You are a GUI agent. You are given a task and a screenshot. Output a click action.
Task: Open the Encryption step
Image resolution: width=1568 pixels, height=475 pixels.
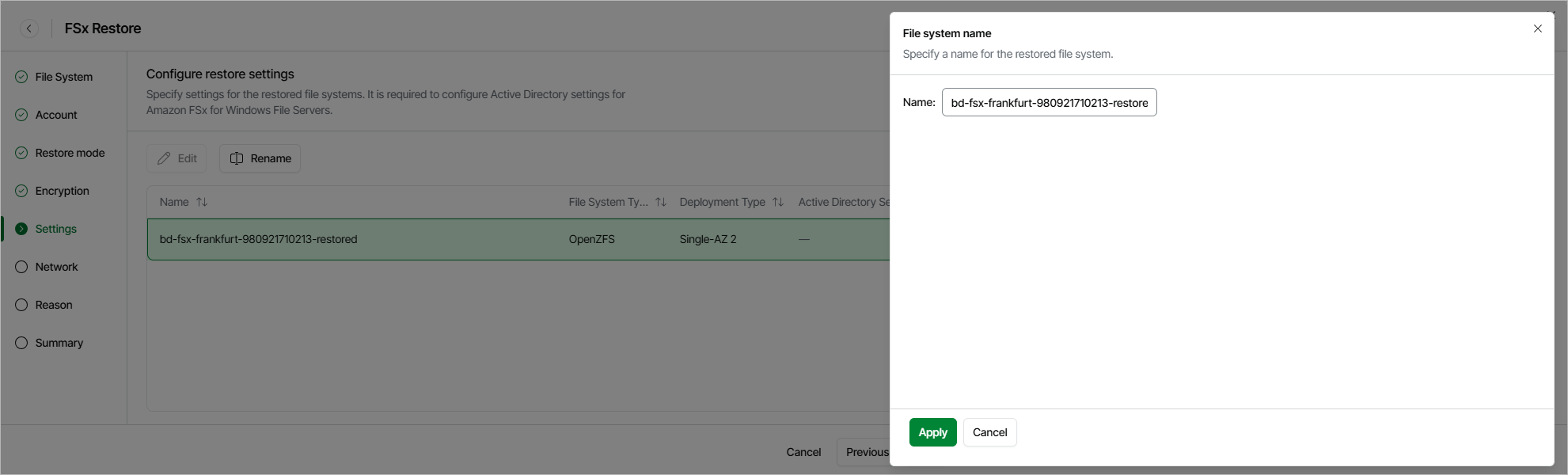coord(62,191)
